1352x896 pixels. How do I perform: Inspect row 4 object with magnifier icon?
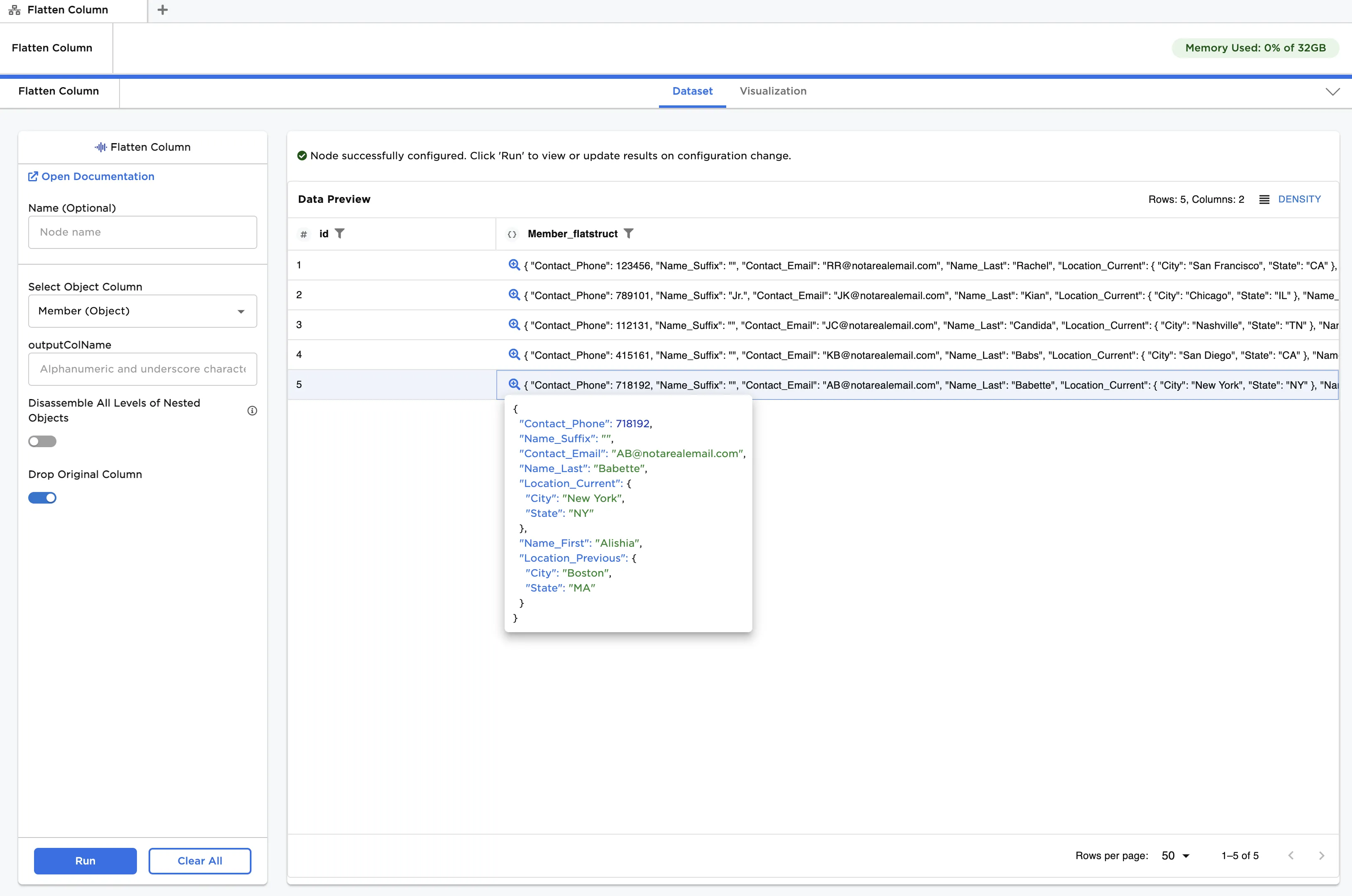pos(514,355)
